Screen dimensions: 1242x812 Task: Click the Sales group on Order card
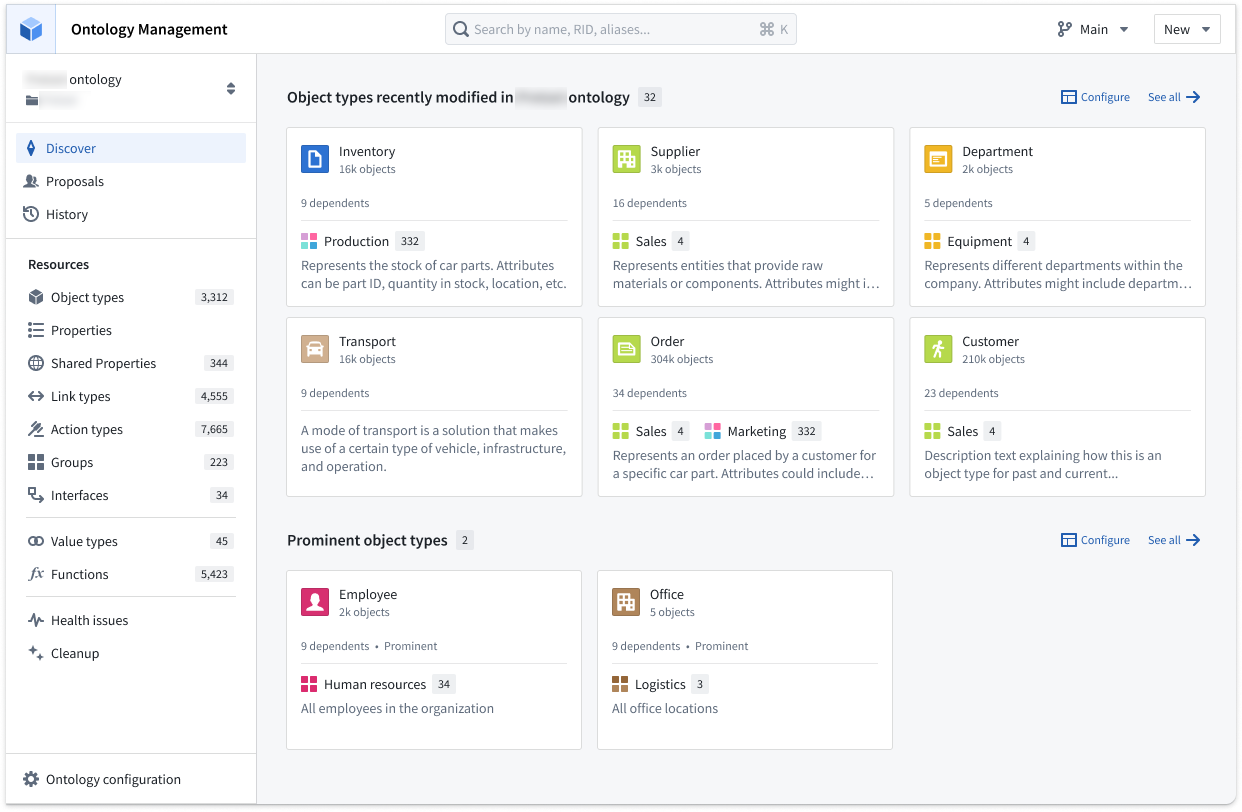click(x=650, y=431)
